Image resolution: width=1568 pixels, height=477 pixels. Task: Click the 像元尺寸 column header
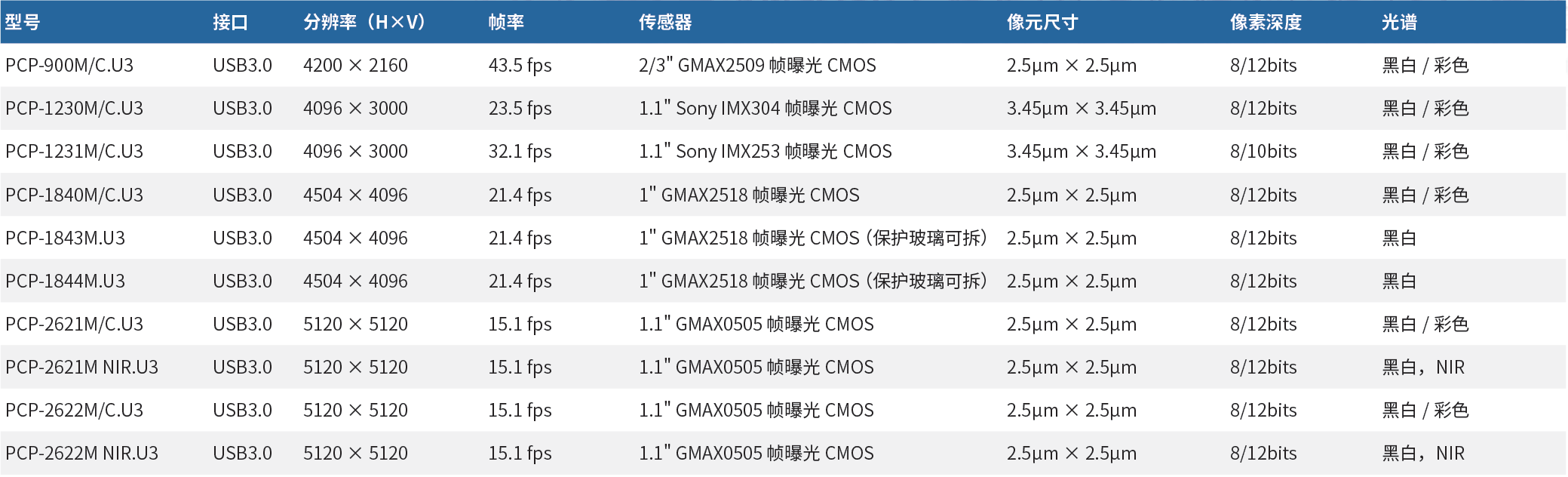(1042, 23)
